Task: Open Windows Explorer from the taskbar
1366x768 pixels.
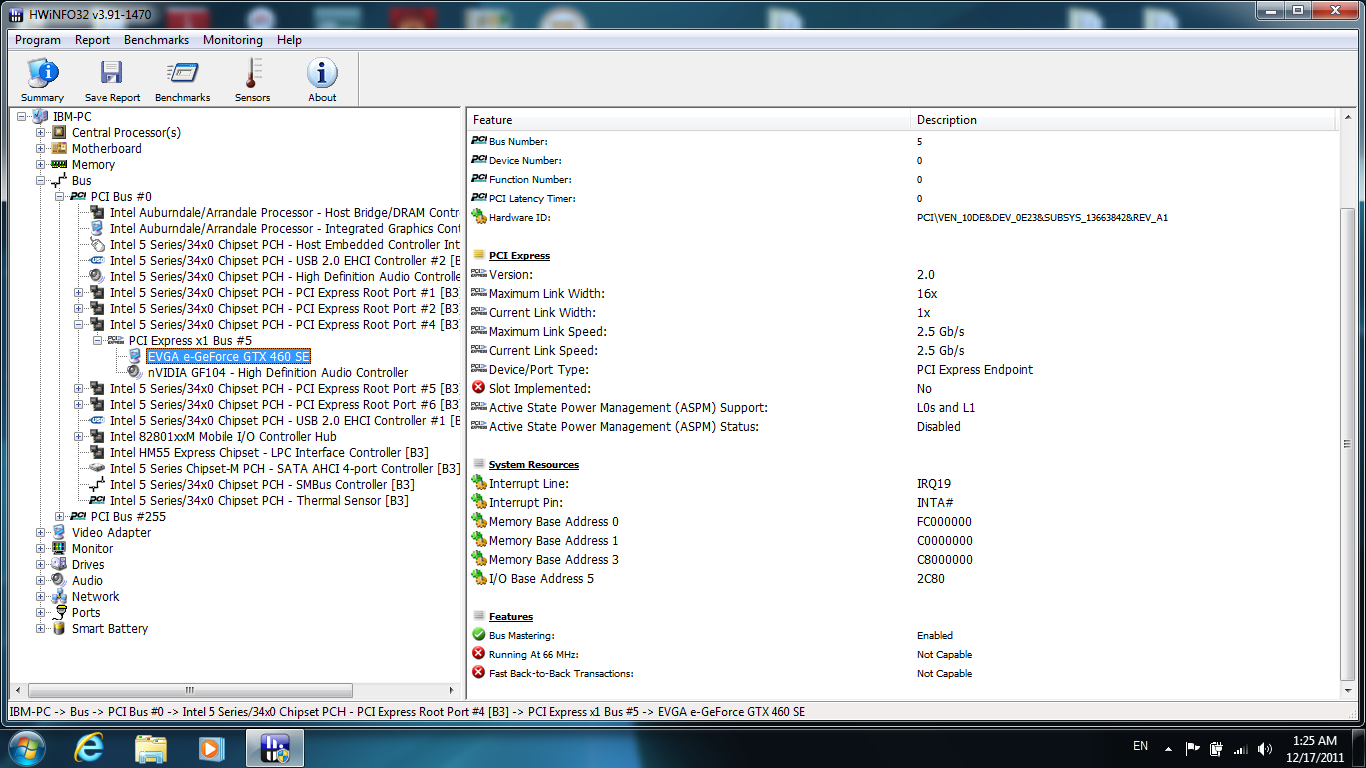Action: (151, 748)
